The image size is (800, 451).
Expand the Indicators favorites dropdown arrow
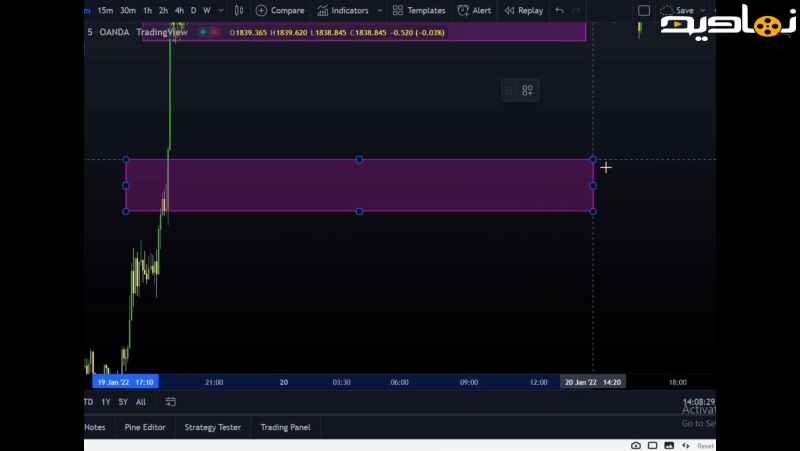pos(380,10)
